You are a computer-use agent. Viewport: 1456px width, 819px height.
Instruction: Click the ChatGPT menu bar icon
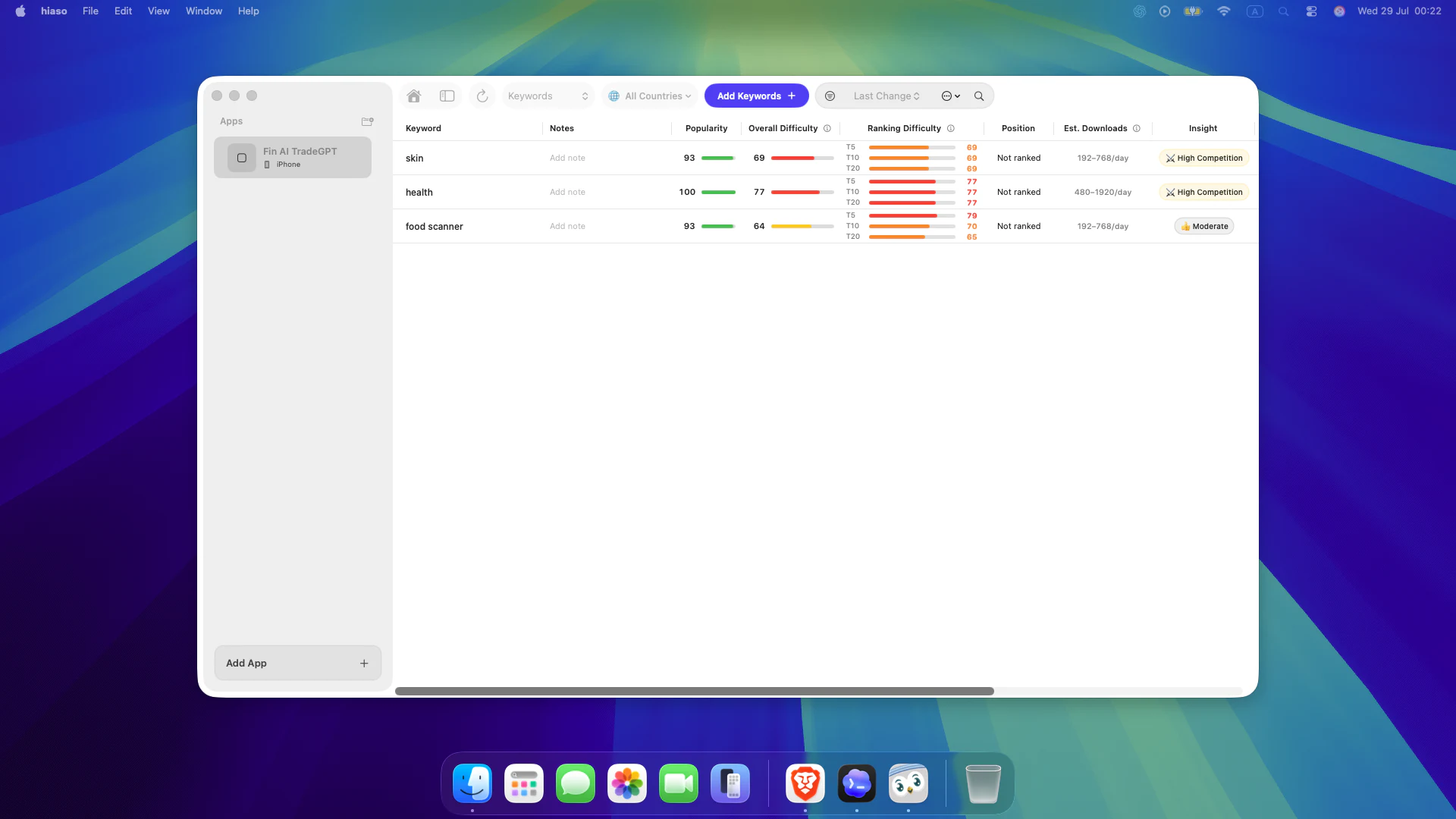pos(1139,11)
